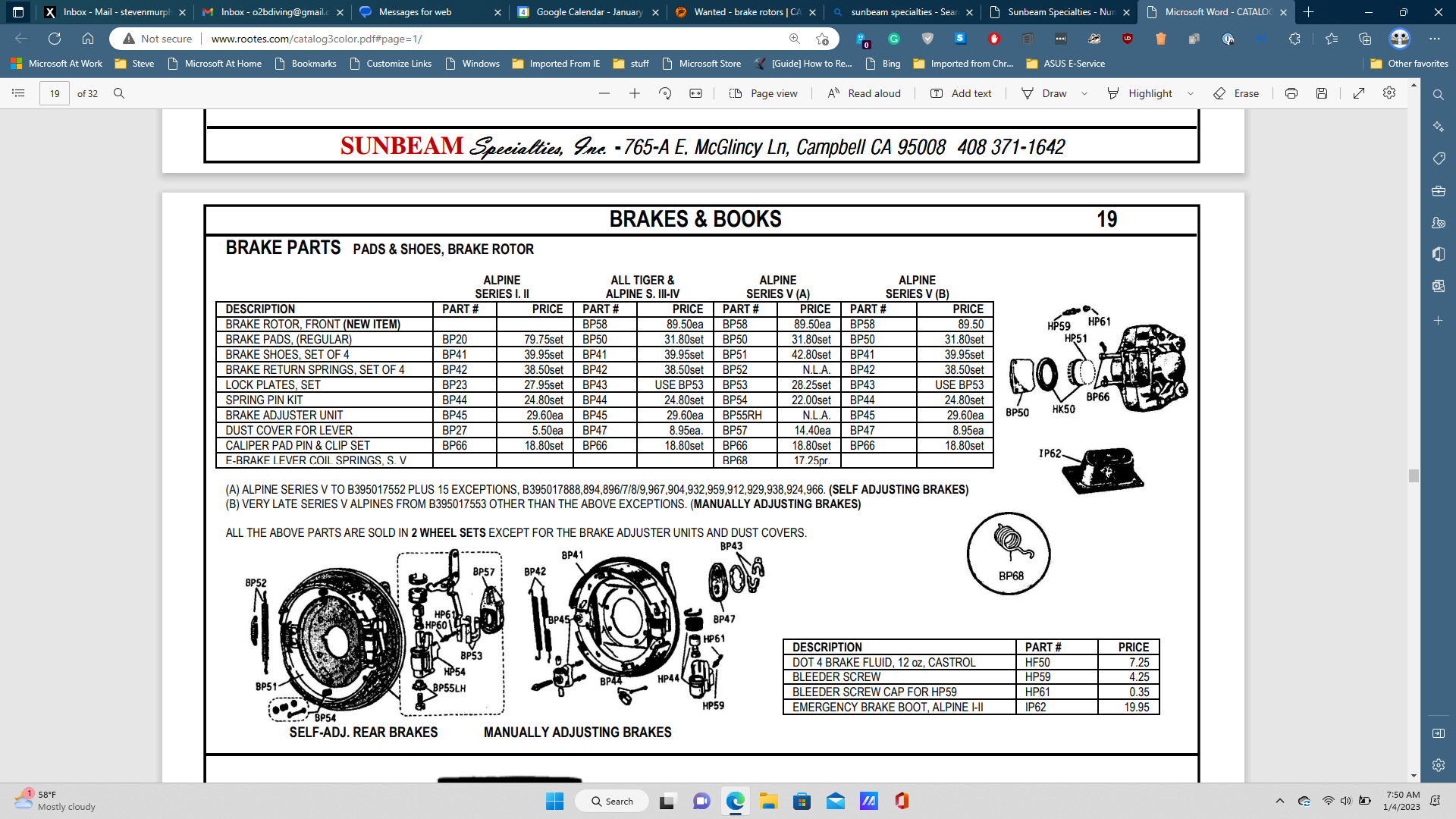This screenshot has height=819, width=1456.
Task: Open a new browser tab
Action: (1308, 12)
